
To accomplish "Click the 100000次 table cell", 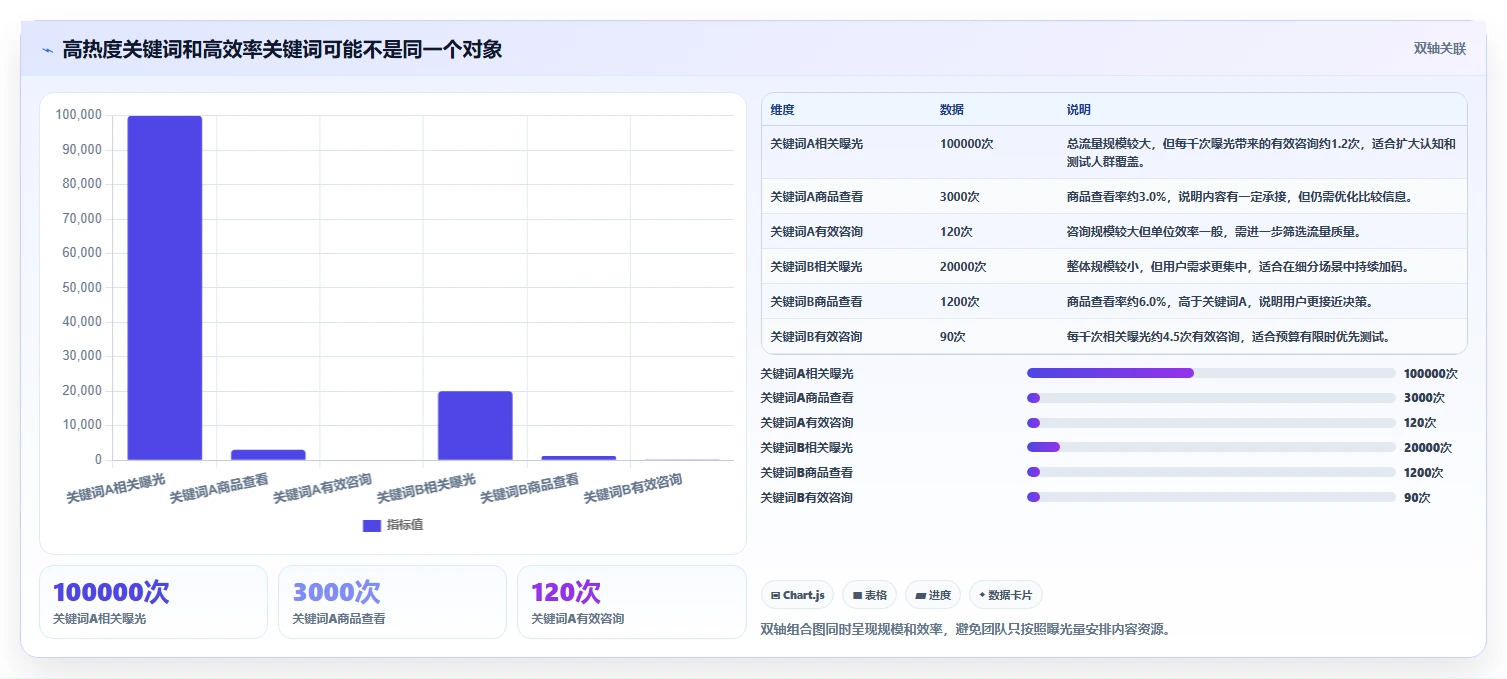I will [966, 144].
